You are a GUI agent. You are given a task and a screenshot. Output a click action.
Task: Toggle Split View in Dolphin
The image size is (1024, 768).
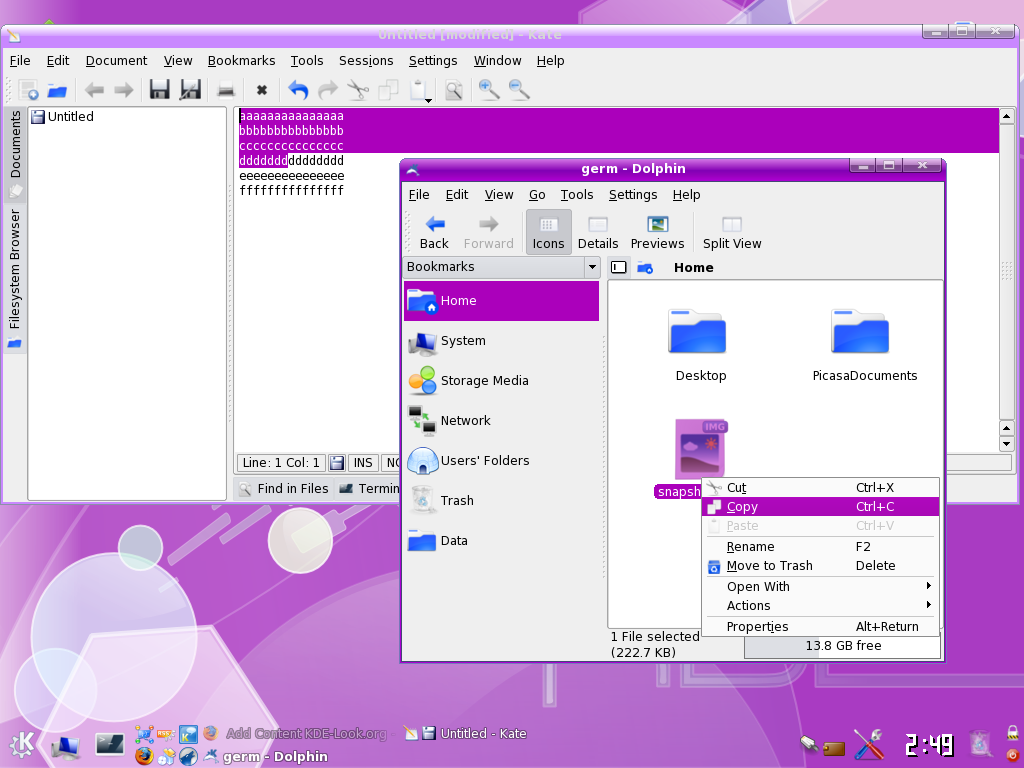click(732, 232)
